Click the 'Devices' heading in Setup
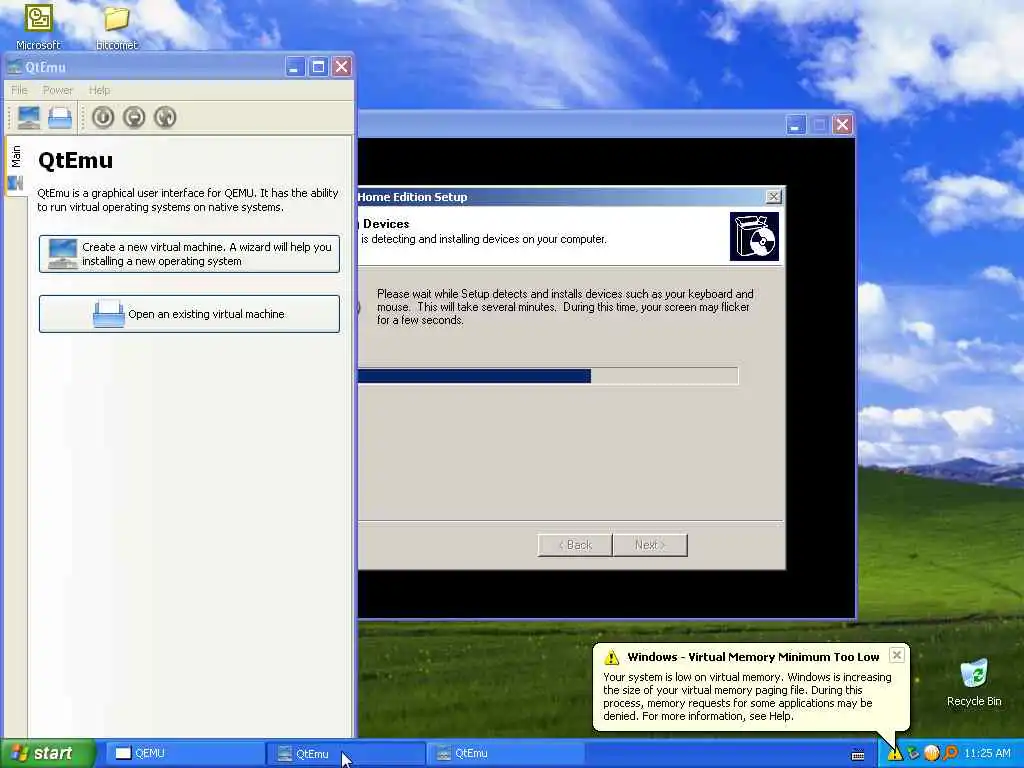 coord(386,223)
